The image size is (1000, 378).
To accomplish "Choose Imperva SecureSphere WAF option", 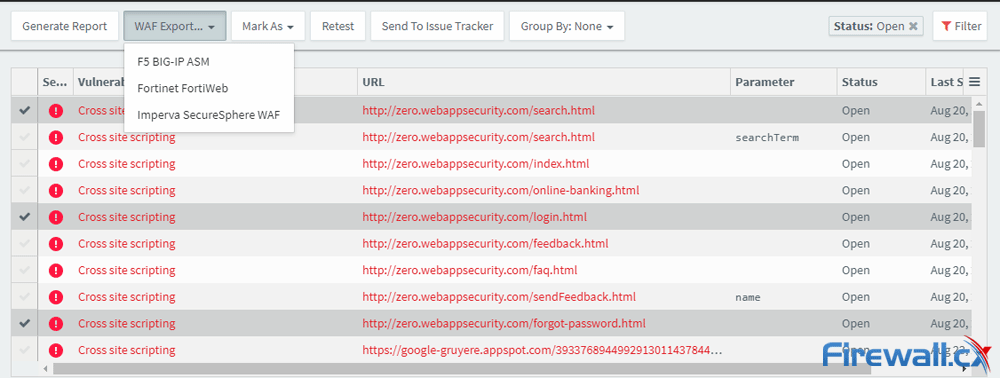I will (x=209, y=115).
